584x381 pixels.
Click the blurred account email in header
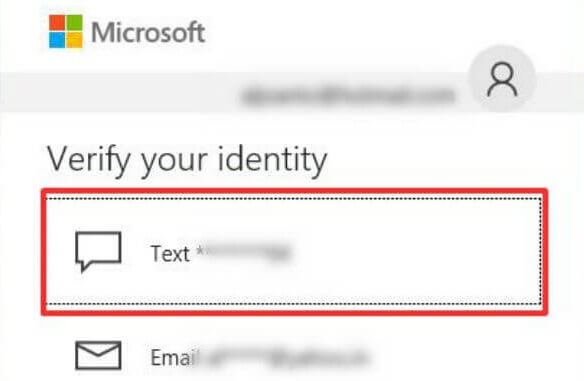pos(348,95)
